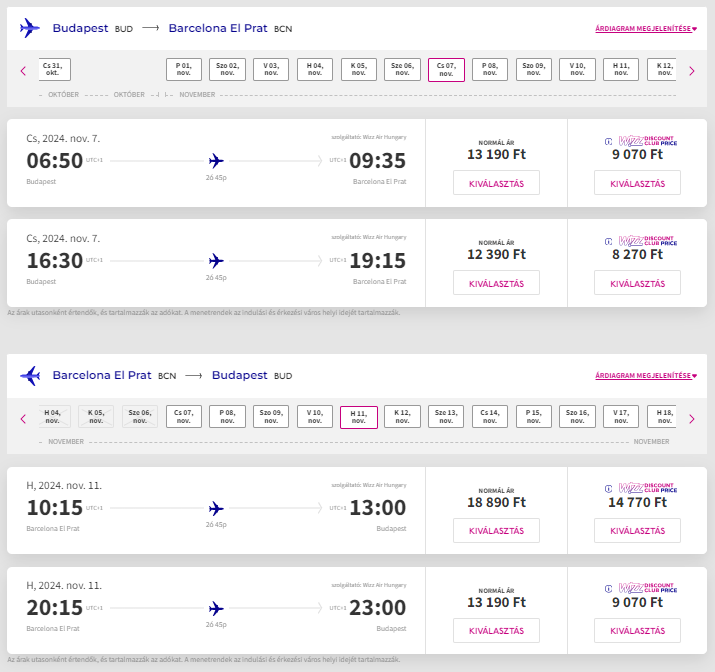This screenshot has height=672, width=715.
Task: Click the plane icon on the 20:15 flight
Action: [216, 608]
